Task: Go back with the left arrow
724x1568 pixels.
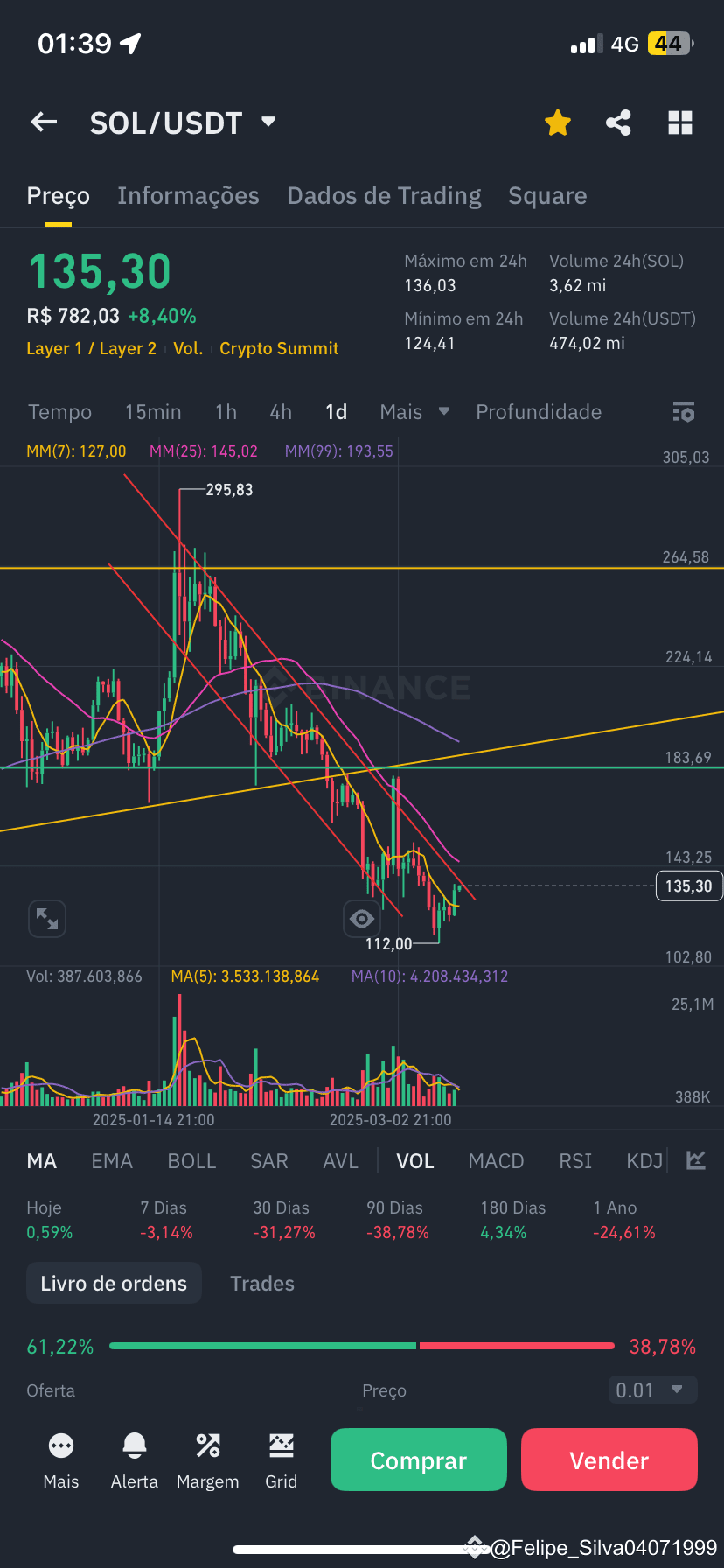Action: pos(44,122)
